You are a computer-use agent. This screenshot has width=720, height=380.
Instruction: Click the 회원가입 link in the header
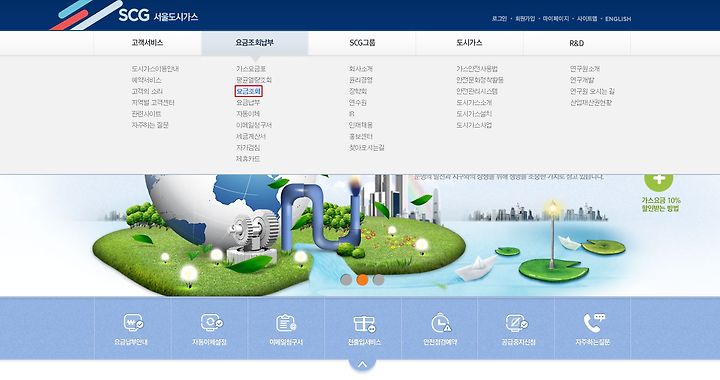pos(525,19)
